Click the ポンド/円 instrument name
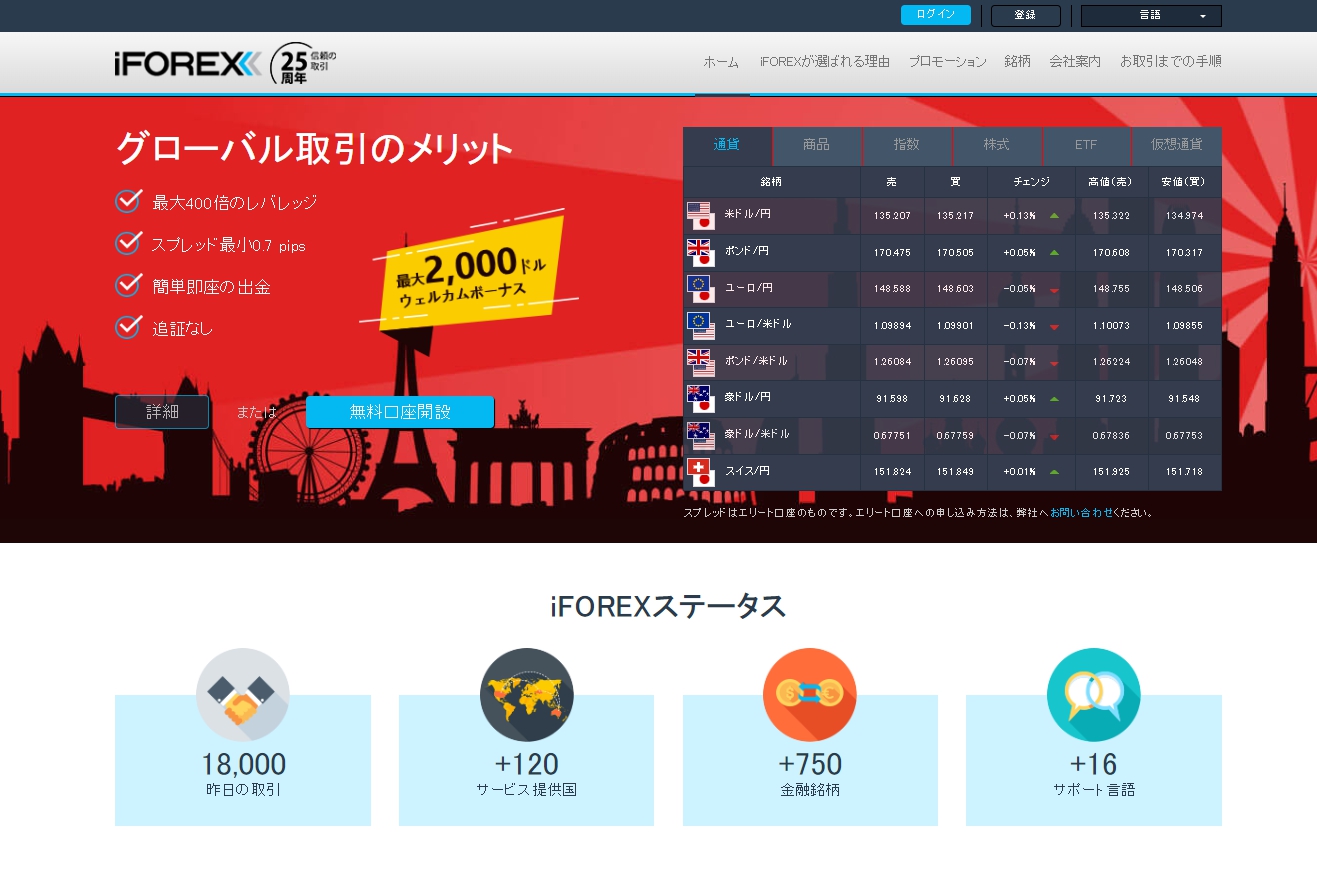 [x=747, y=251]
